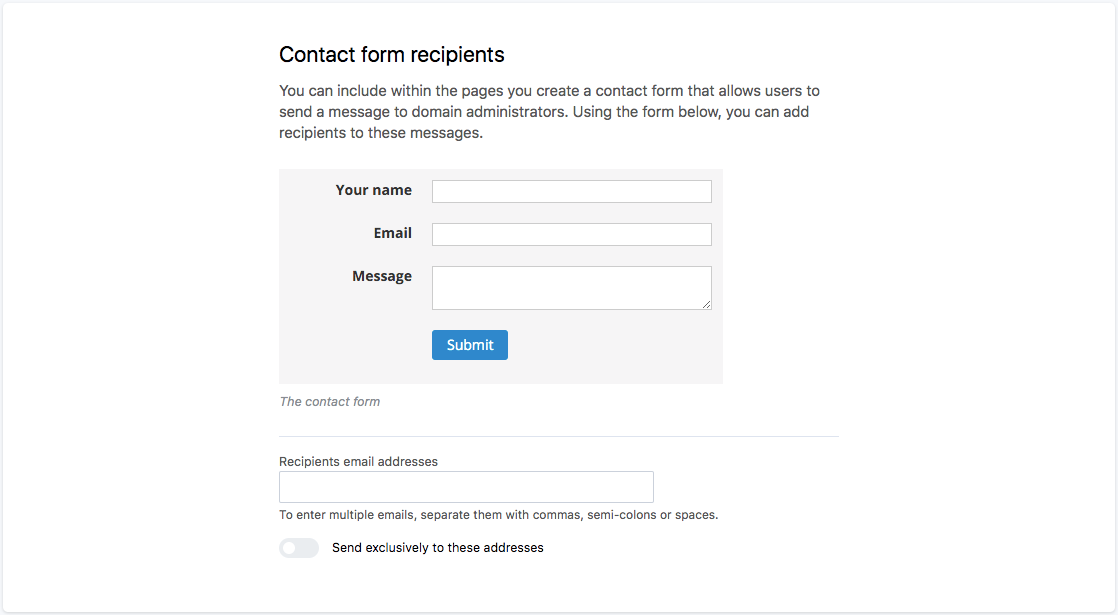Click the text 'recipients to these messages.'
This screenshot has width=1118, height=615.
pos(381,133)
